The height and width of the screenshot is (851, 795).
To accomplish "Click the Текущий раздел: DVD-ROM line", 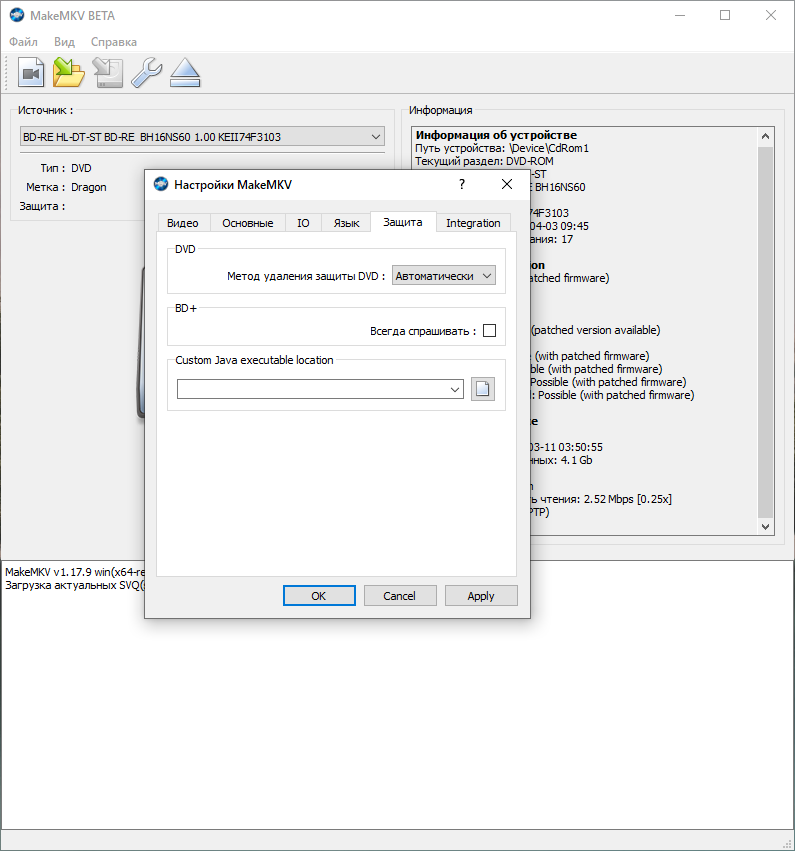I will tap(484, 161).
